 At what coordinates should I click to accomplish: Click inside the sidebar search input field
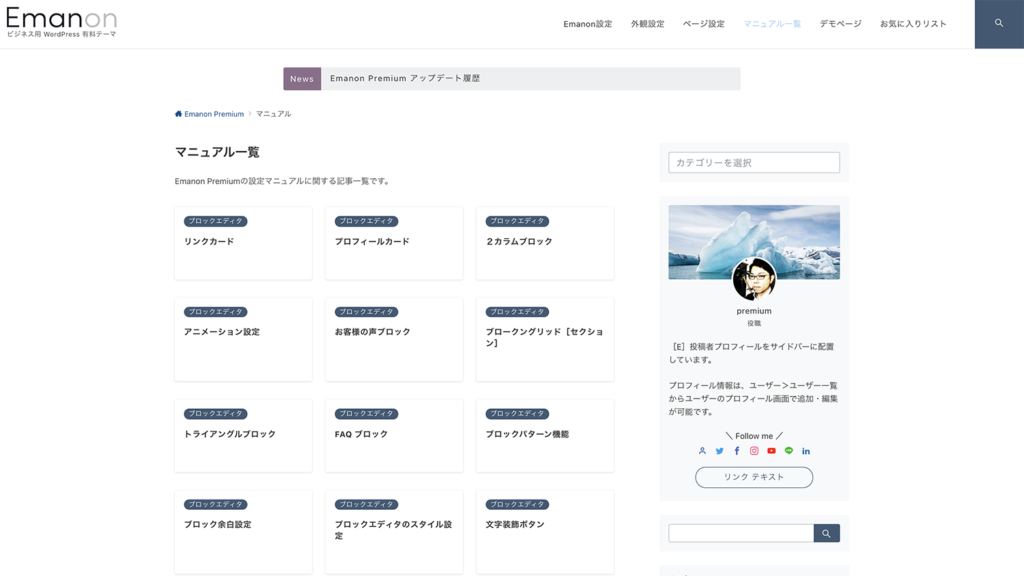(740, 533)
